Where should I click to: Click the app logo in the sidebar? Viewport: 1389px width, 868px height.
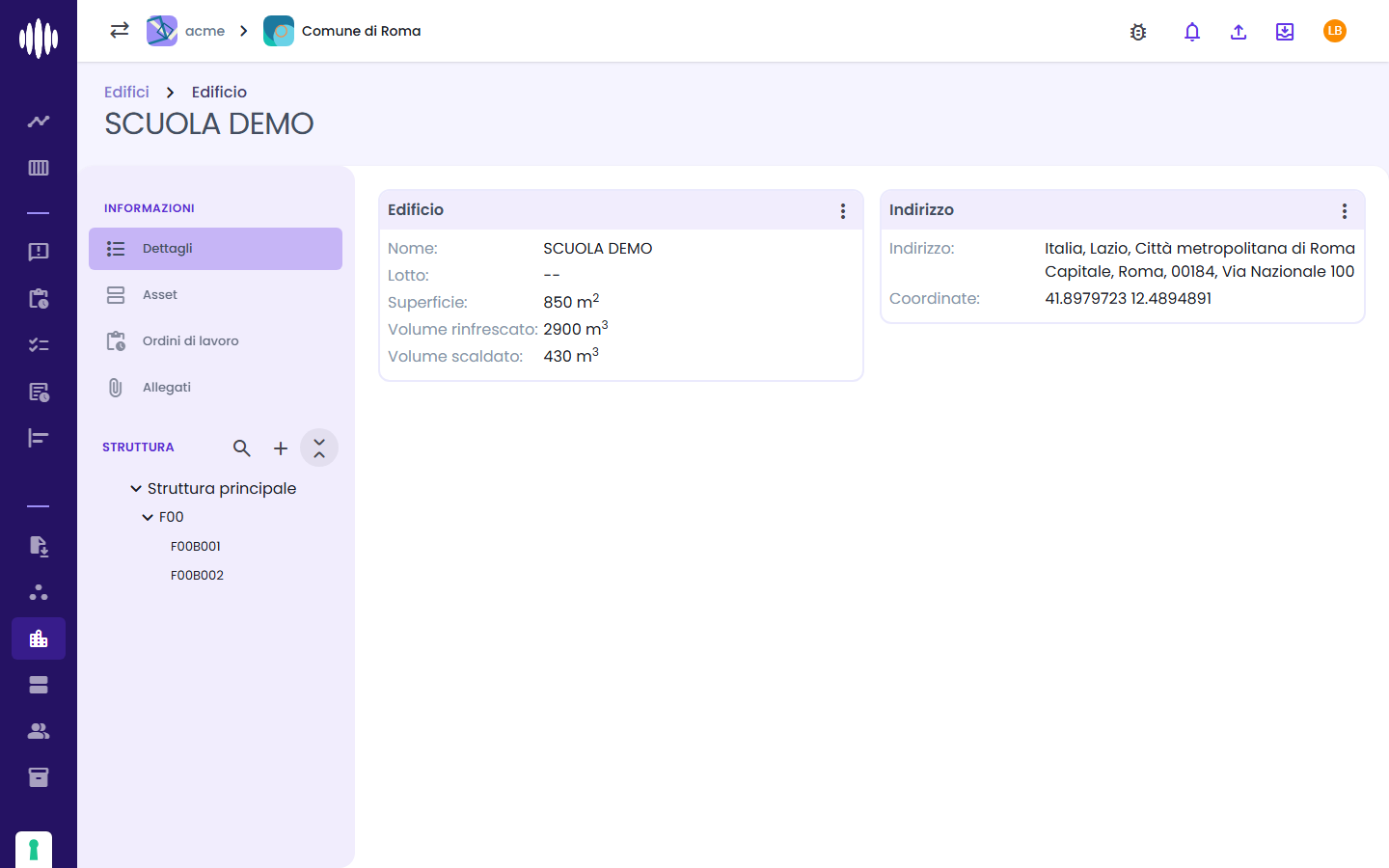coord(39,39)
